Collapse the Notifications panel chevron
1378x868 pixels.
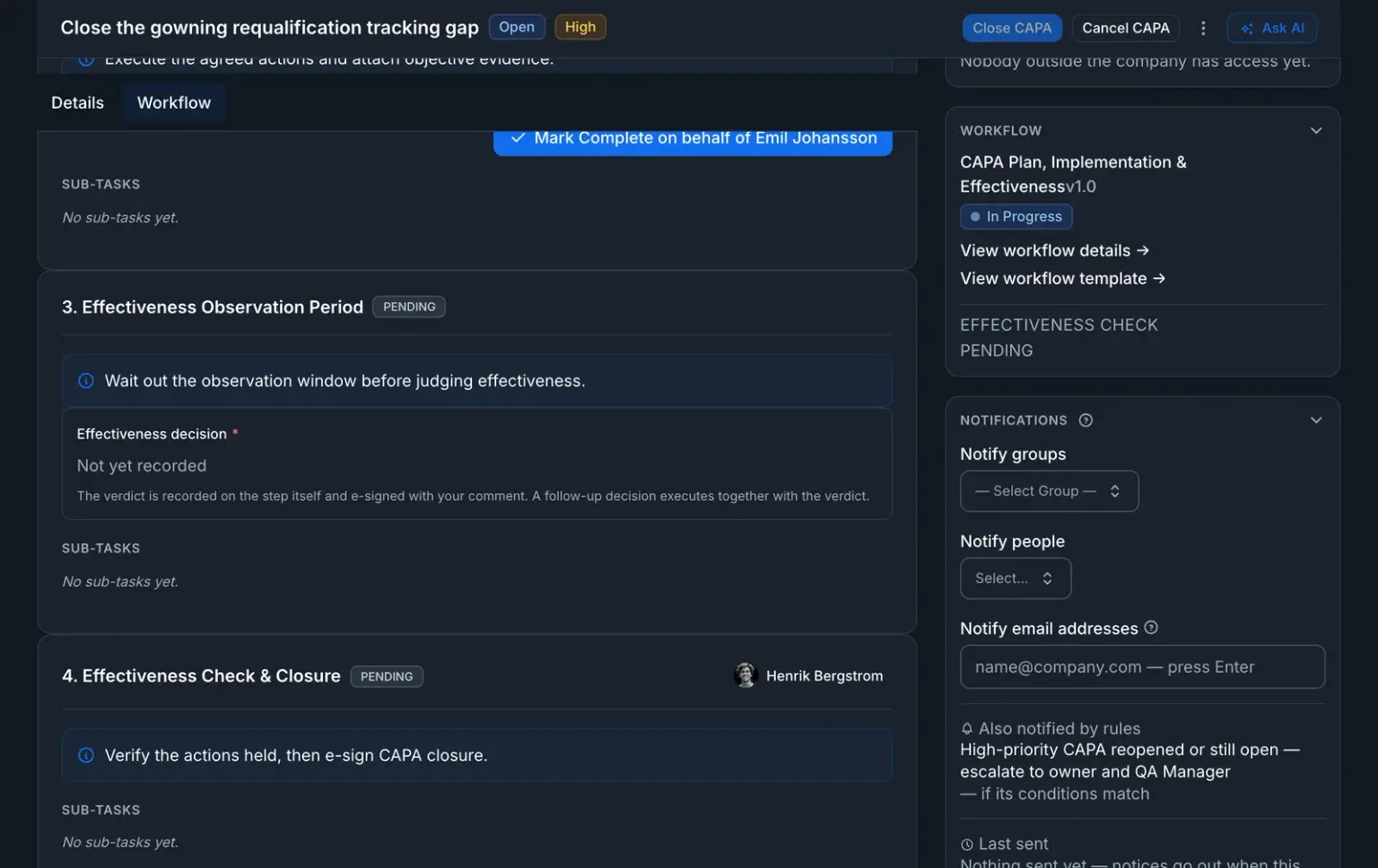pyautogui.click(x=1316, y=421)
